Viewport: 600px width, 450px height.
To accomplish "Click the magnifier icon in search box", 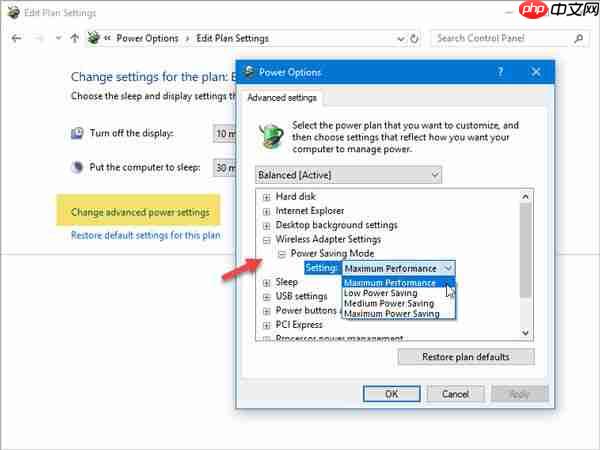I will point(579,38).
